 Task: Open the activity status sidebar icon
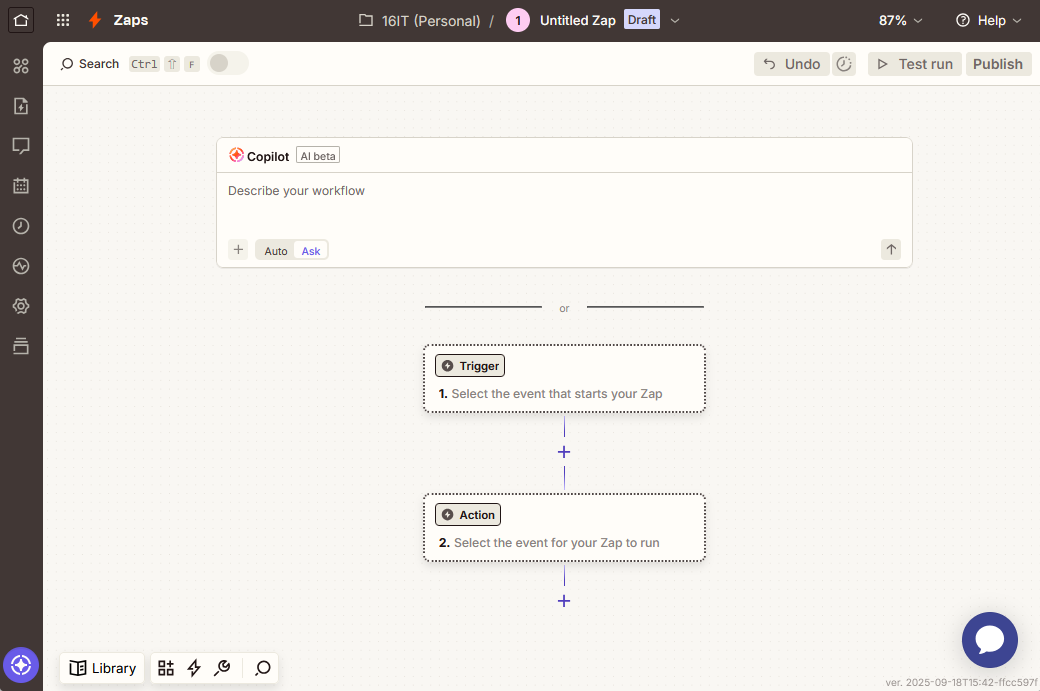[21, 266]
